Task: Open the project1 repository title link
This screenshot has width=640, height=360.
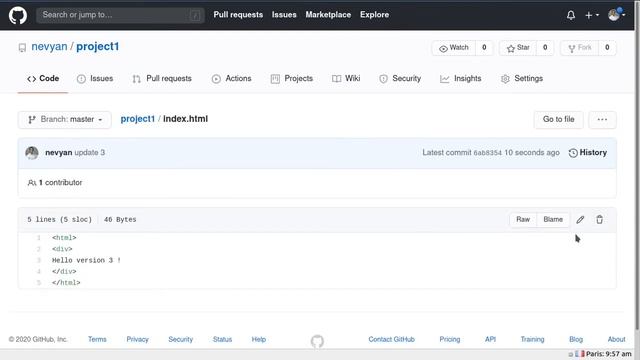Action: click(x=98, y=47)
